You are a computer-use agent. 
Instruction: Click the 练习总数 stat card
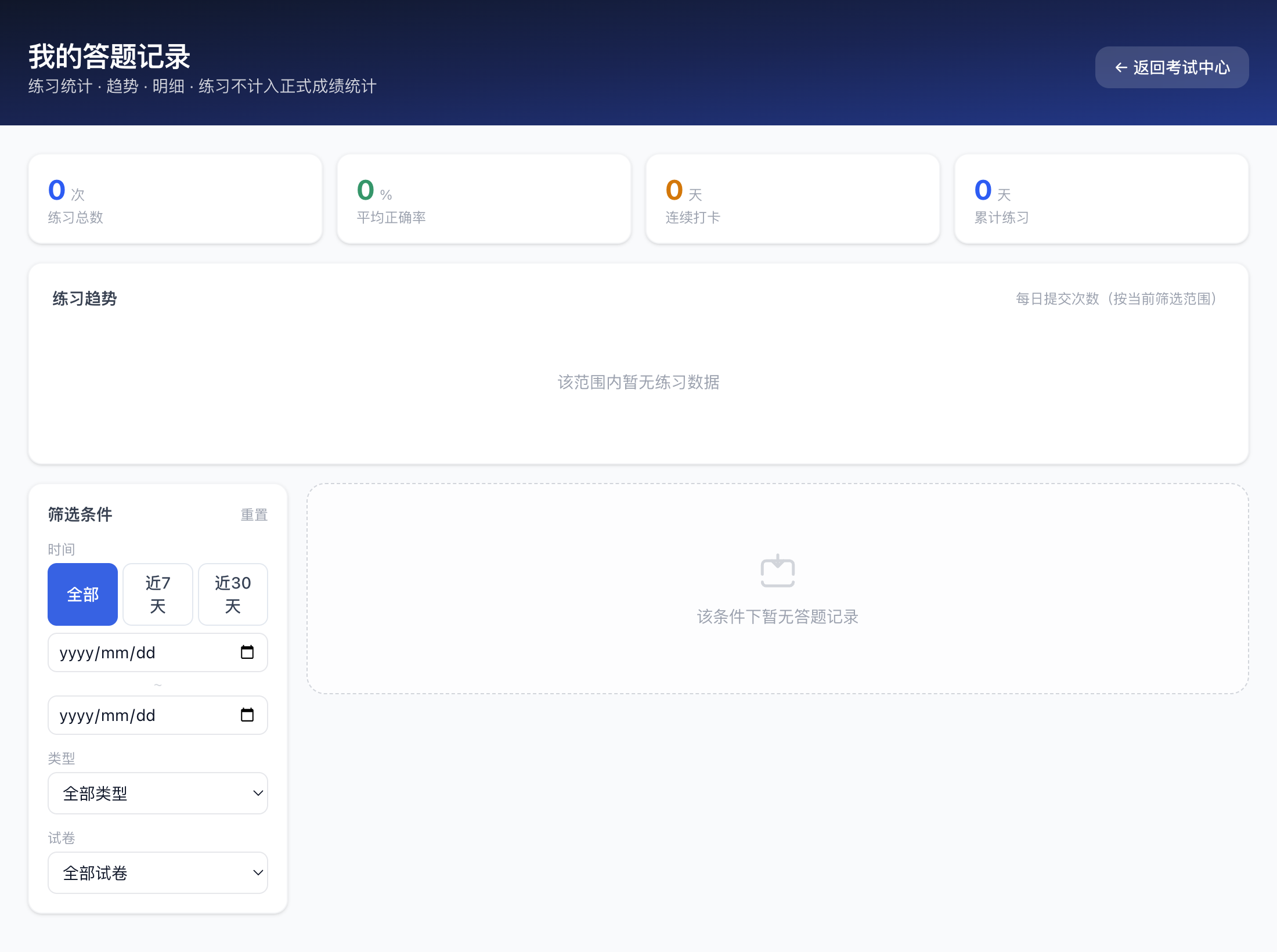tap(175, 199)
